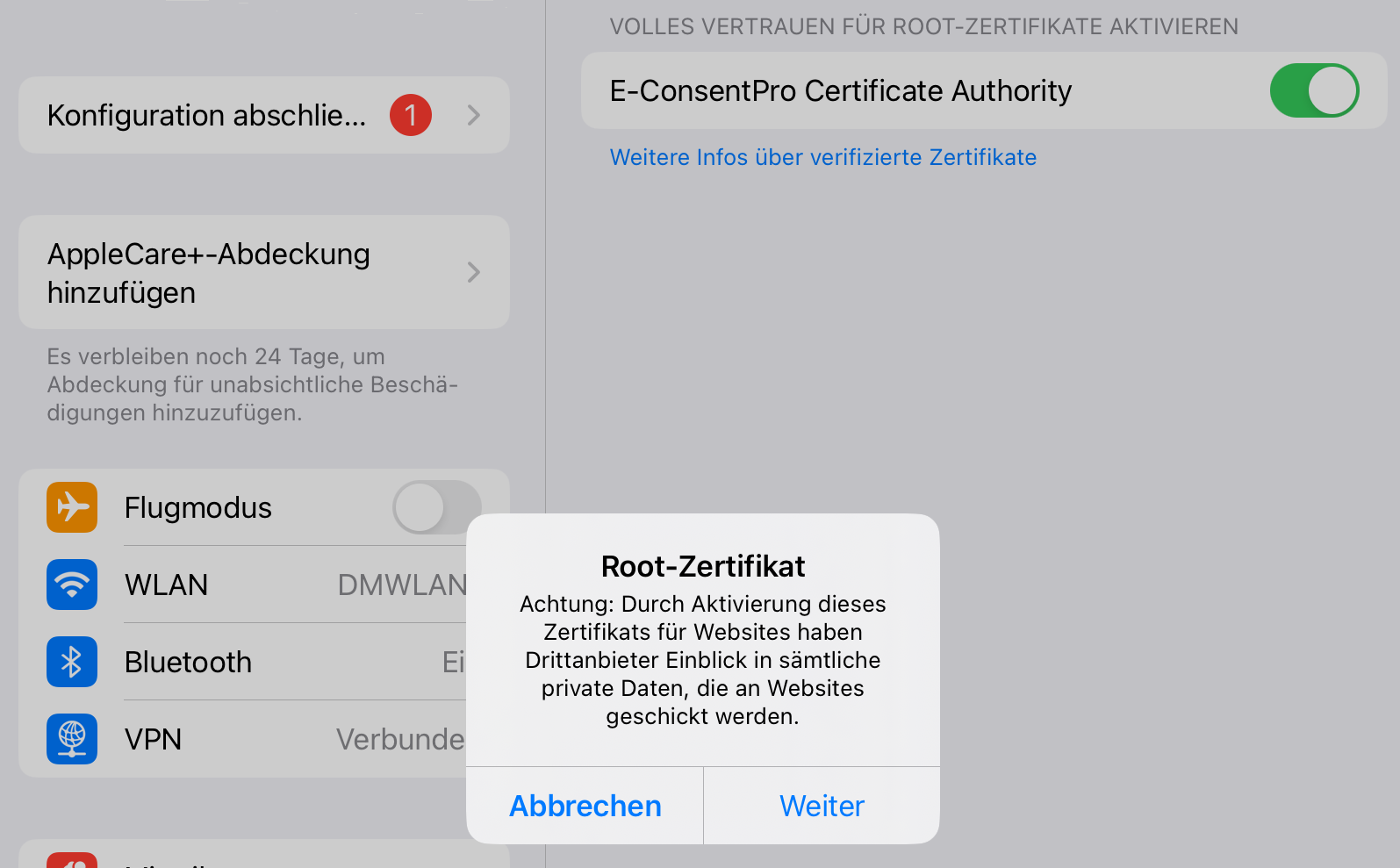1400x868 pixels.
Task: Tap the E-ConsentPro Certificate Authority label
Action: 841,90
